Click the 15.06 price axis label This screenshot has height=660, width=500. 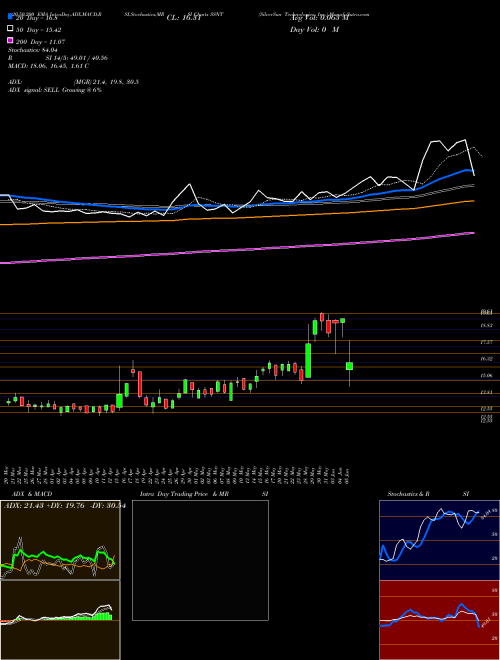[486, 375]
